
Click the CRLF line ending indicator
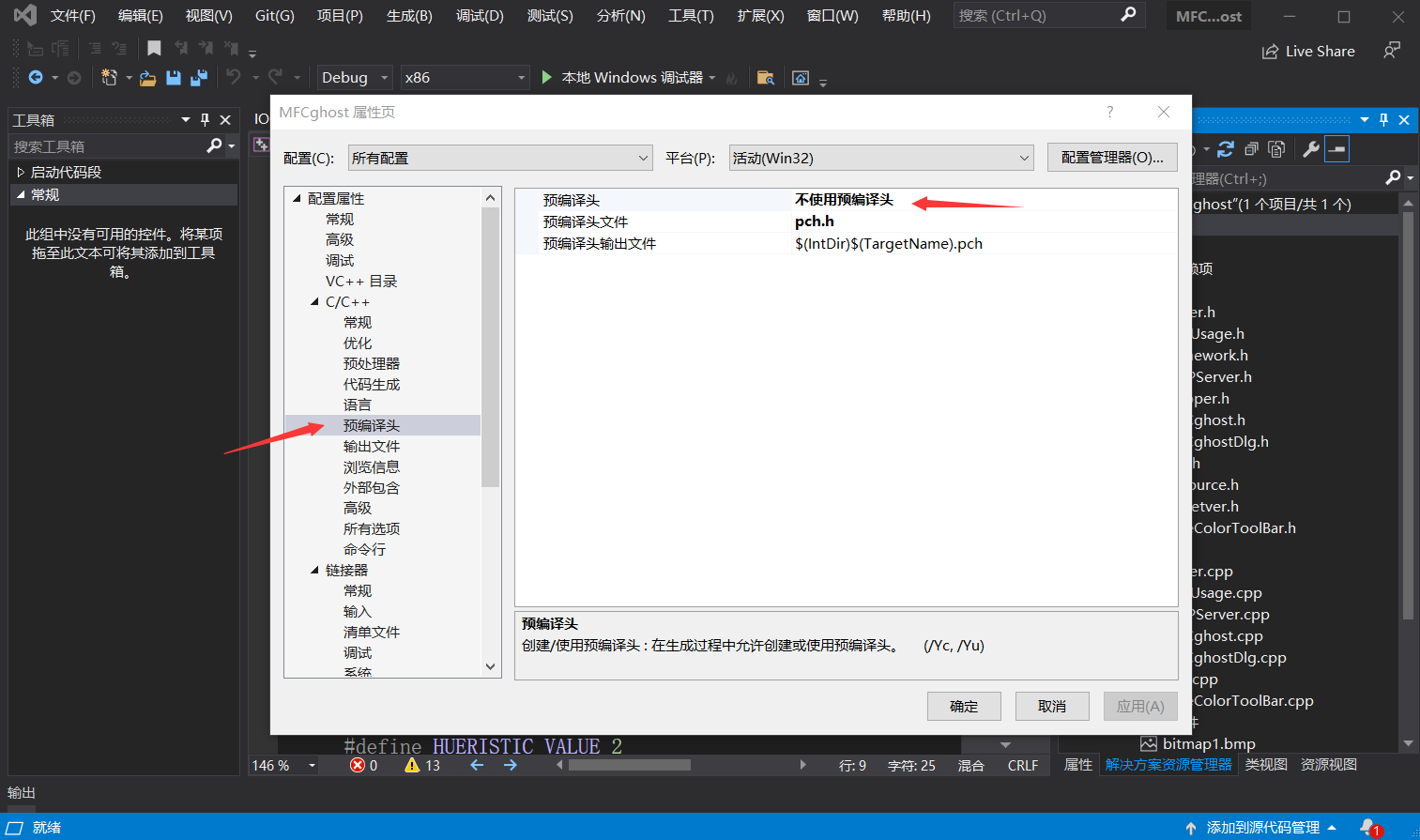click(x=1023, y=766)
